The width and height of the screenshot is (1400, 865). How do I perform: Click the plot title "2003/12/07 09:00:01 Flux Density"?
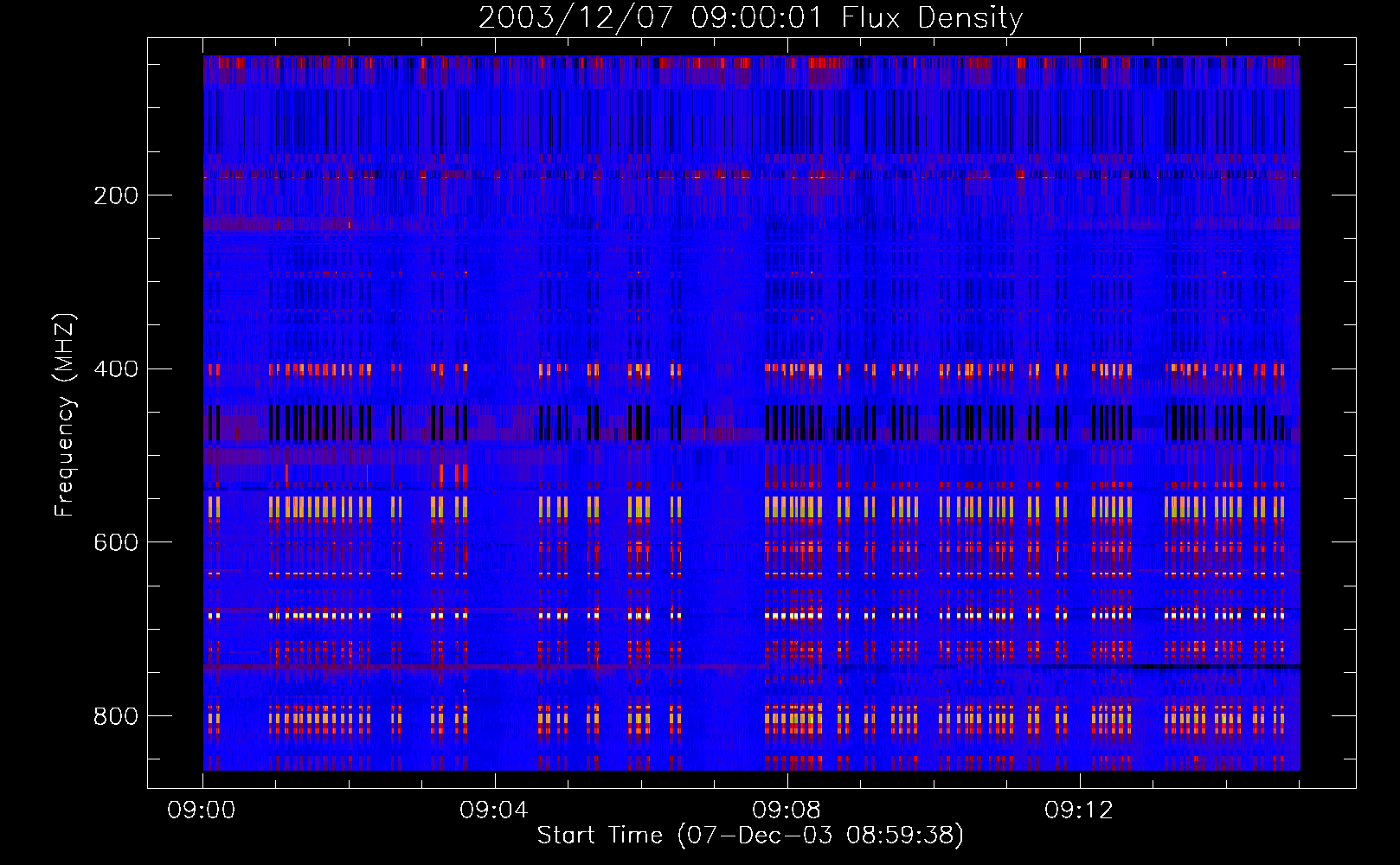coord(751,18)
